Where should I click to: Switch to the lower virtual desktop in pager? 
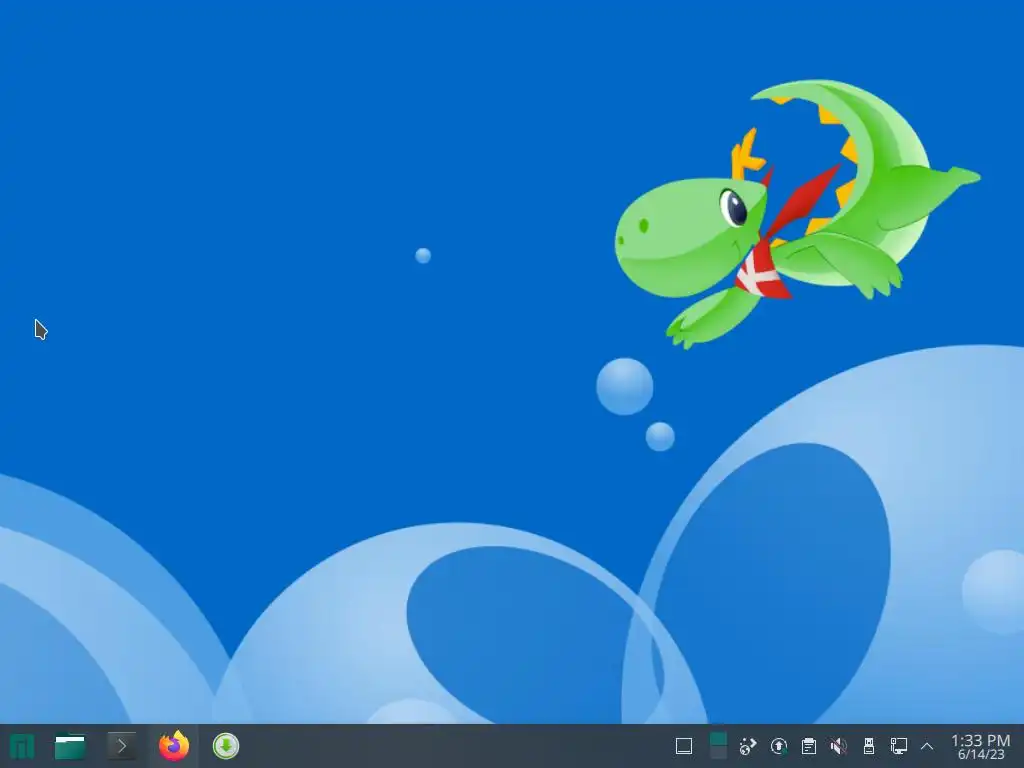pyautogui.click(x=718, y=754)
